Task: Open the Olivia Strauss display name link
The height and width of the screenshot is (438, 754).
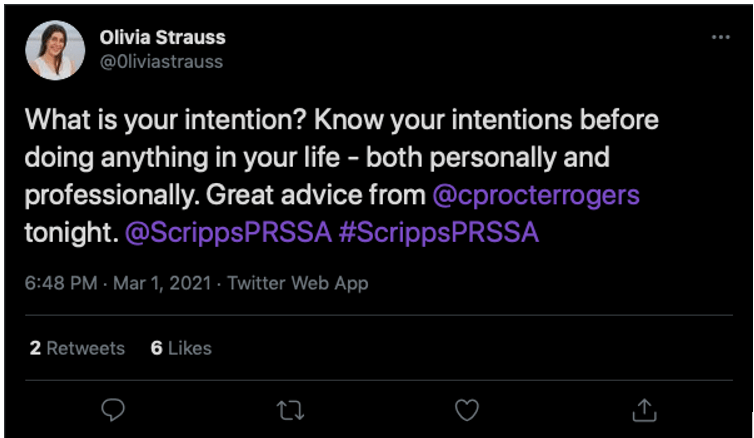Action: 162,37
